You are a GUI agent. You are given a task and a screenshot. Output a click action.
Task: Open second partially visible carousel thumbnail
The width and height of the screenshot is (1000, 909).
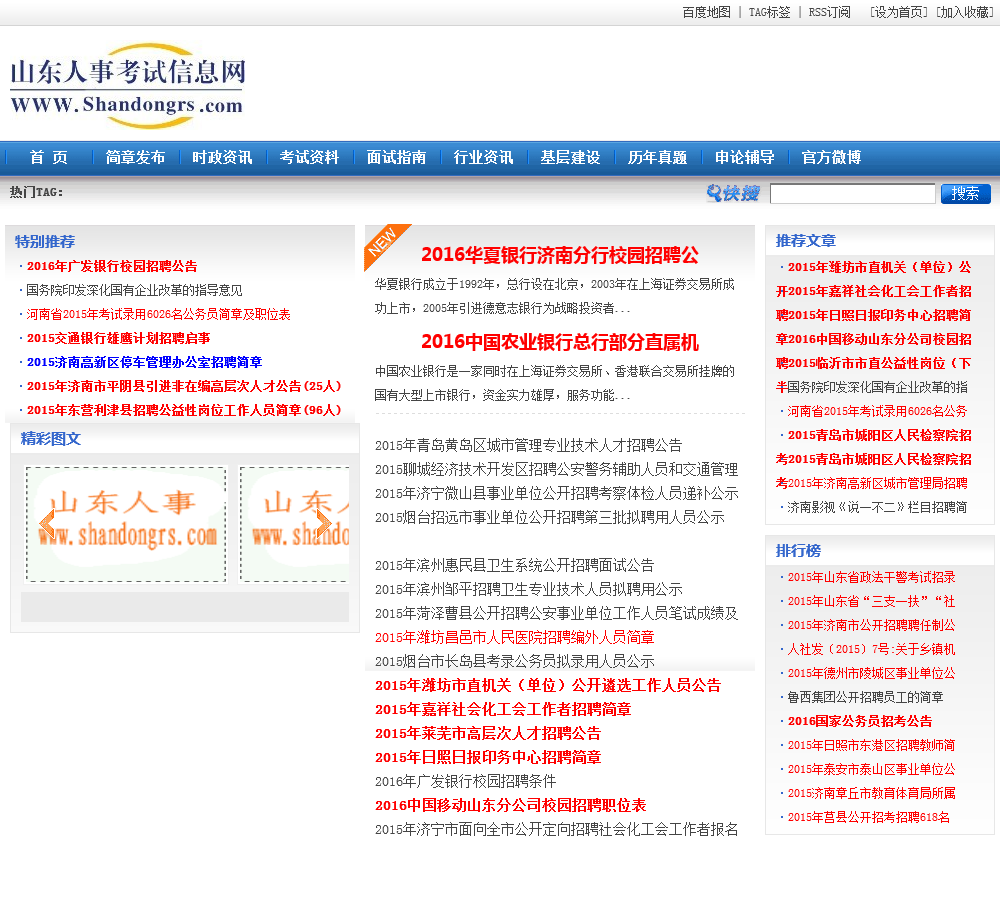click(295, 524)
